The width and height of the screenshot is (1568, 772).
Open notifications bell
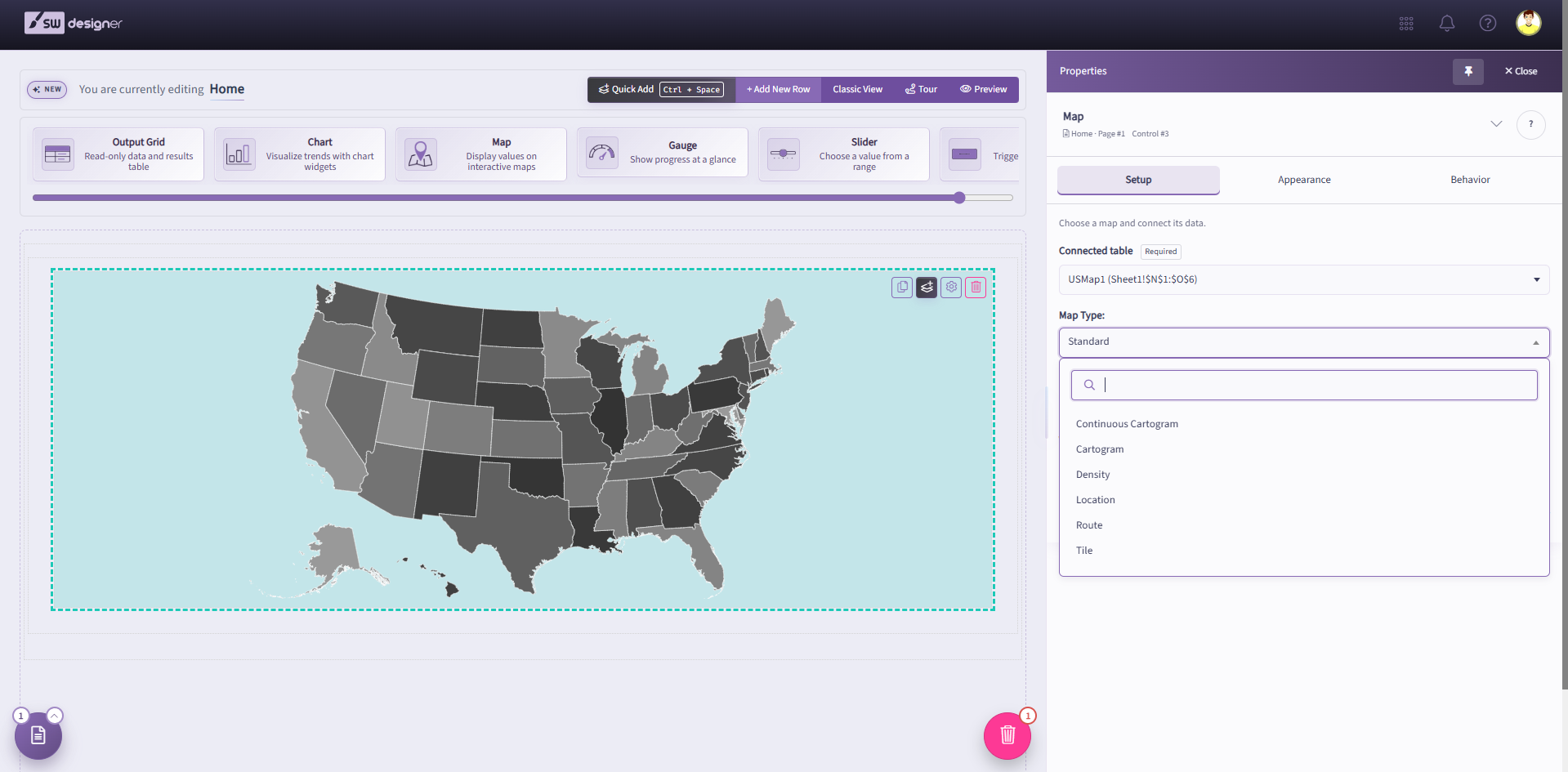[x=1447, y=24]
